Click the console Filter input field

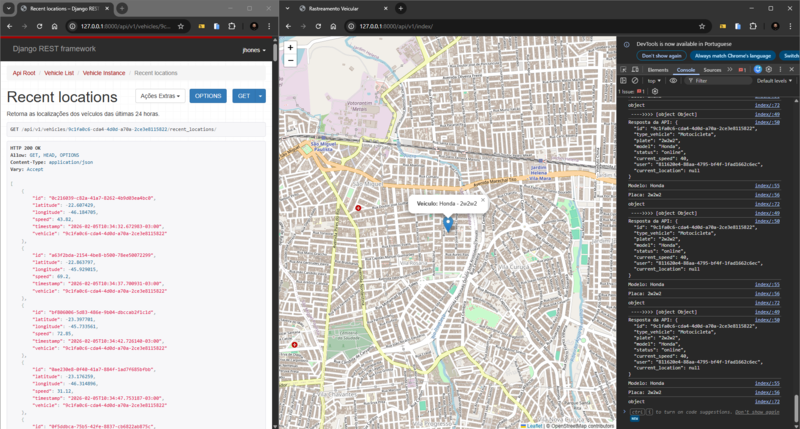[720, 80]
